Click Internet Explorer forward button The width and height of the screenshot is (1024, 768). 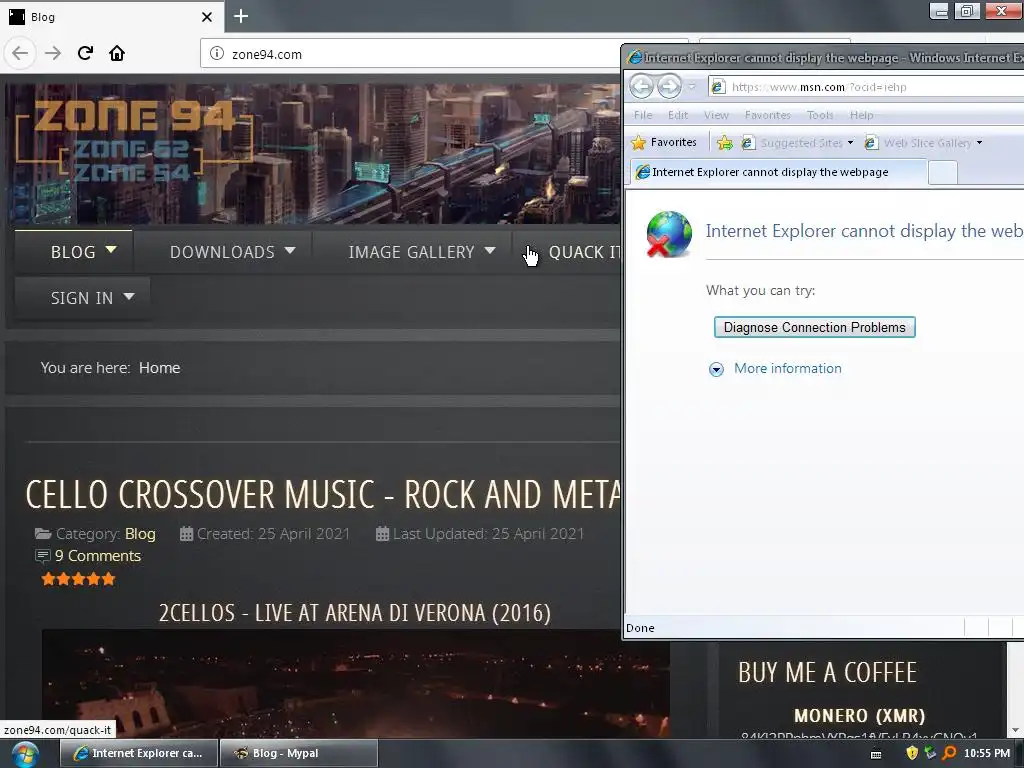(669, 86)
